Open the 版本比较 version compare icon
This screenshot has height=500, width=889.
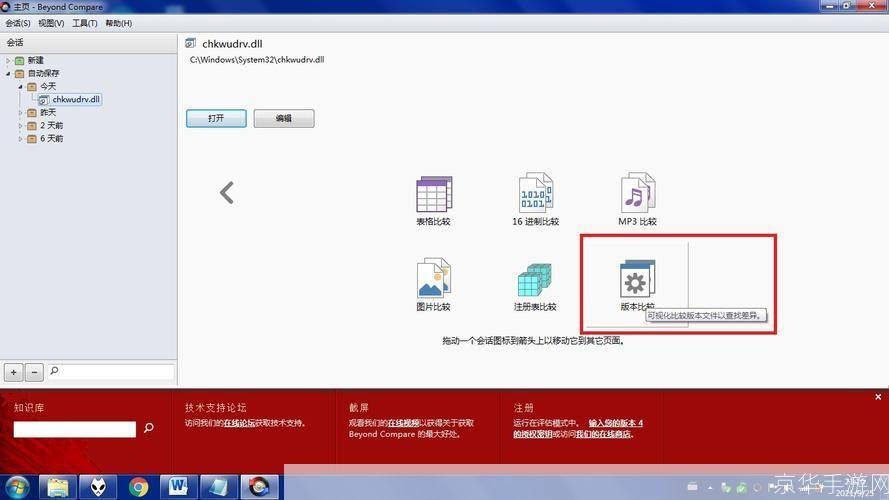tap(637, 278)
